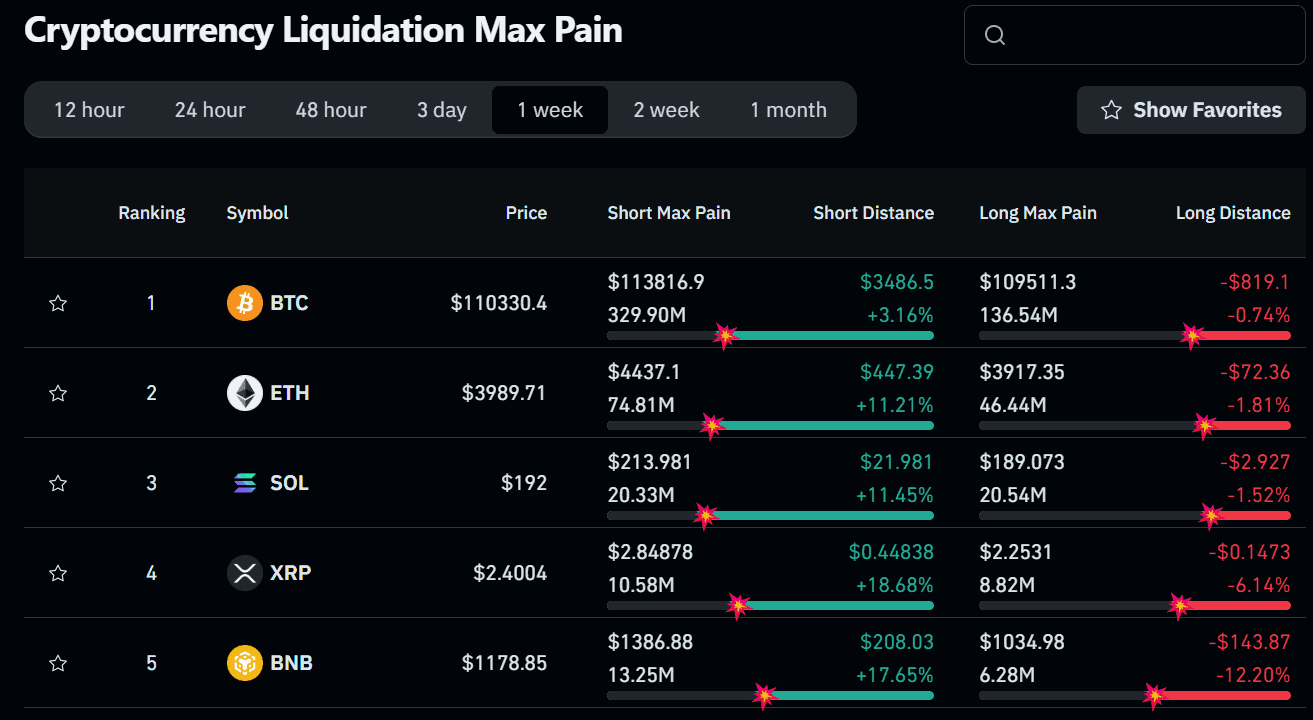The image size is (1313, 720).
Task: Click the ETH short distance green bar
Action: click(x=825, y=426)
